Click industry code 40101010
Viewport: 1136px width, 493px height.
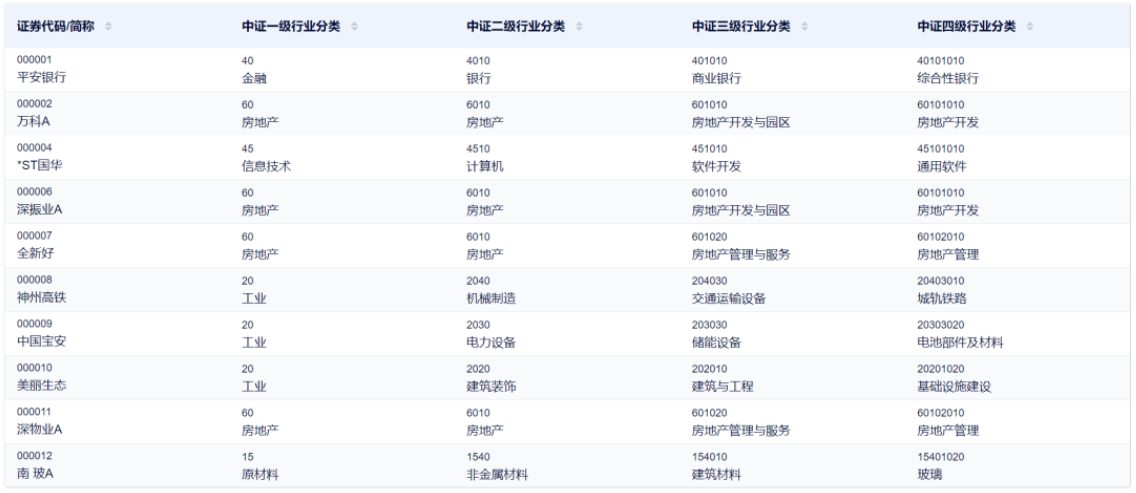click(x=941, y=61)
